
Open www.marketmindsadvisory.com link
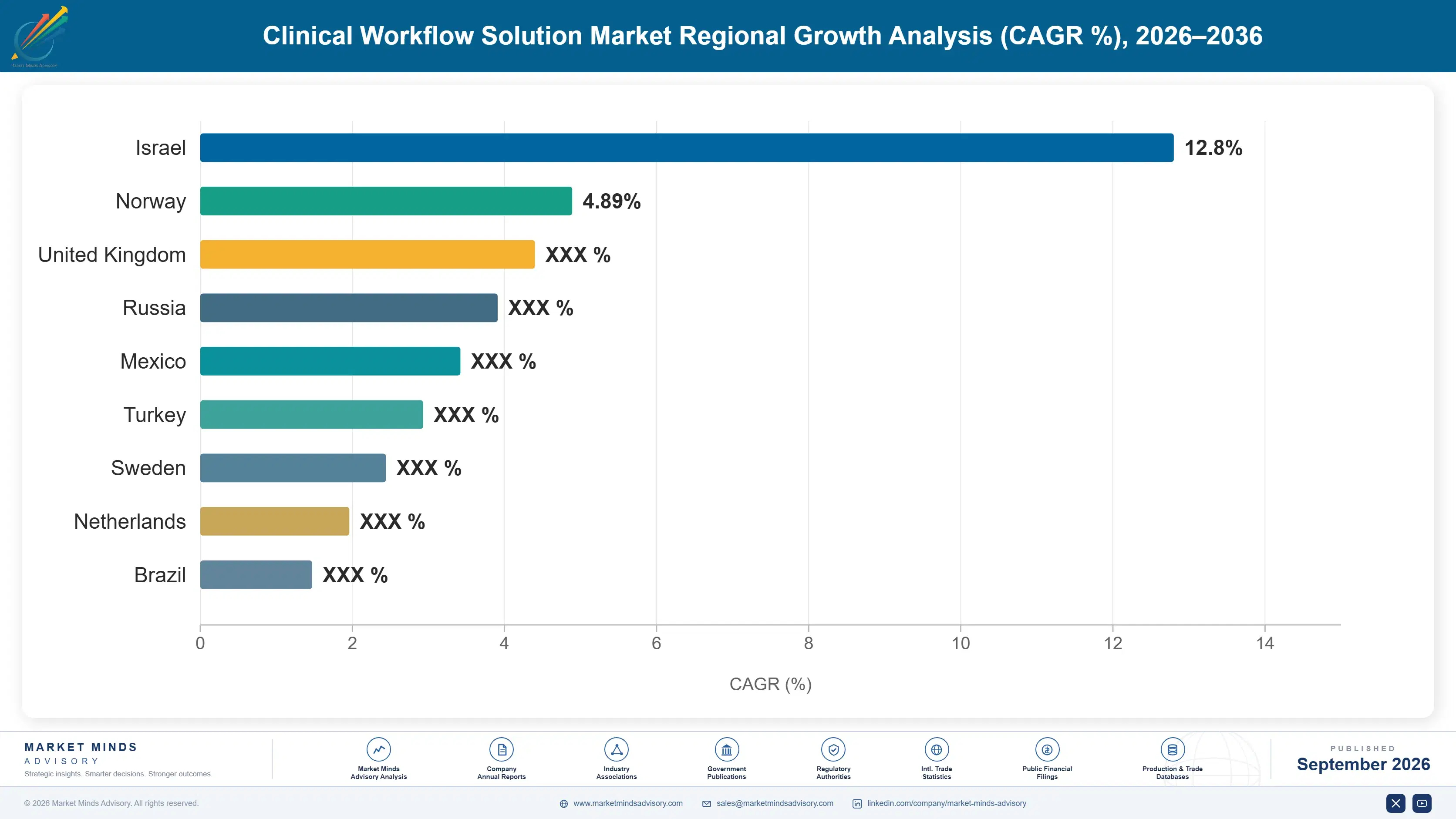628,803
